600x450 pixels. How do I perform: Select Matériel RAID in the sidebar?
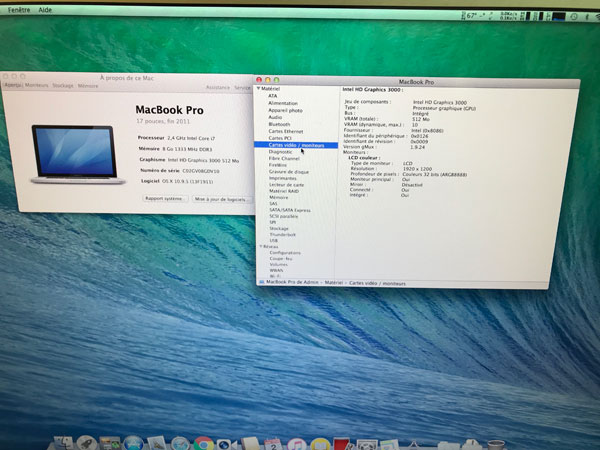(284, 191)
